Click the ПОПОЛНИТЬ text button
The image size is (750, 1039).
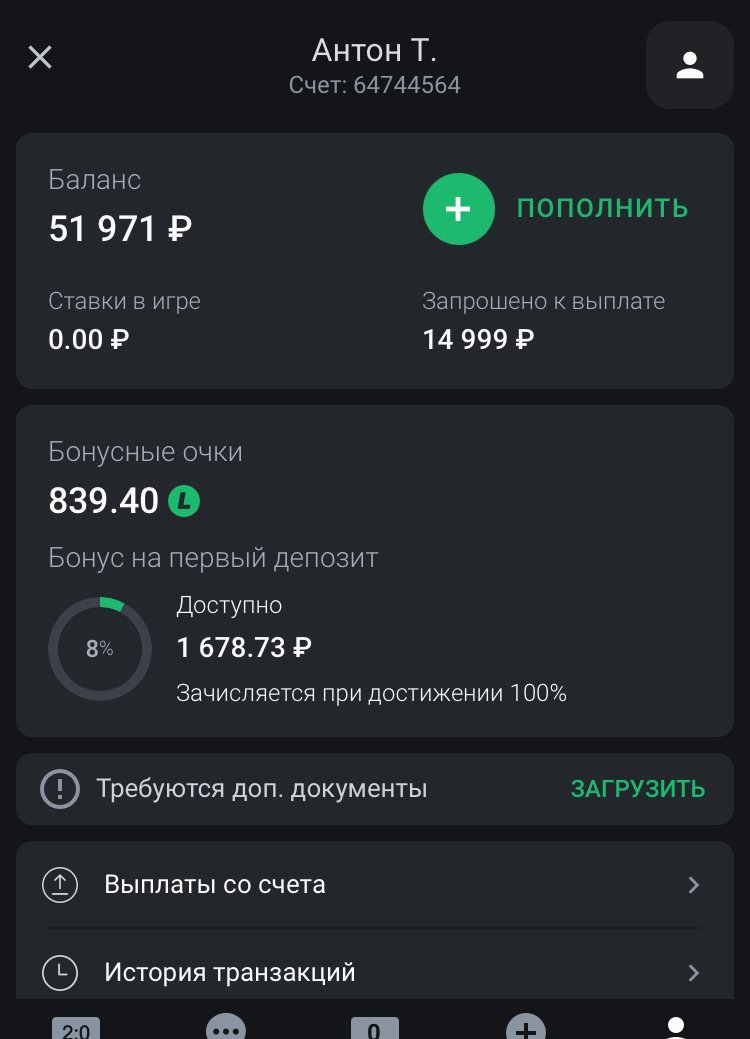click(x=602, y=208)
